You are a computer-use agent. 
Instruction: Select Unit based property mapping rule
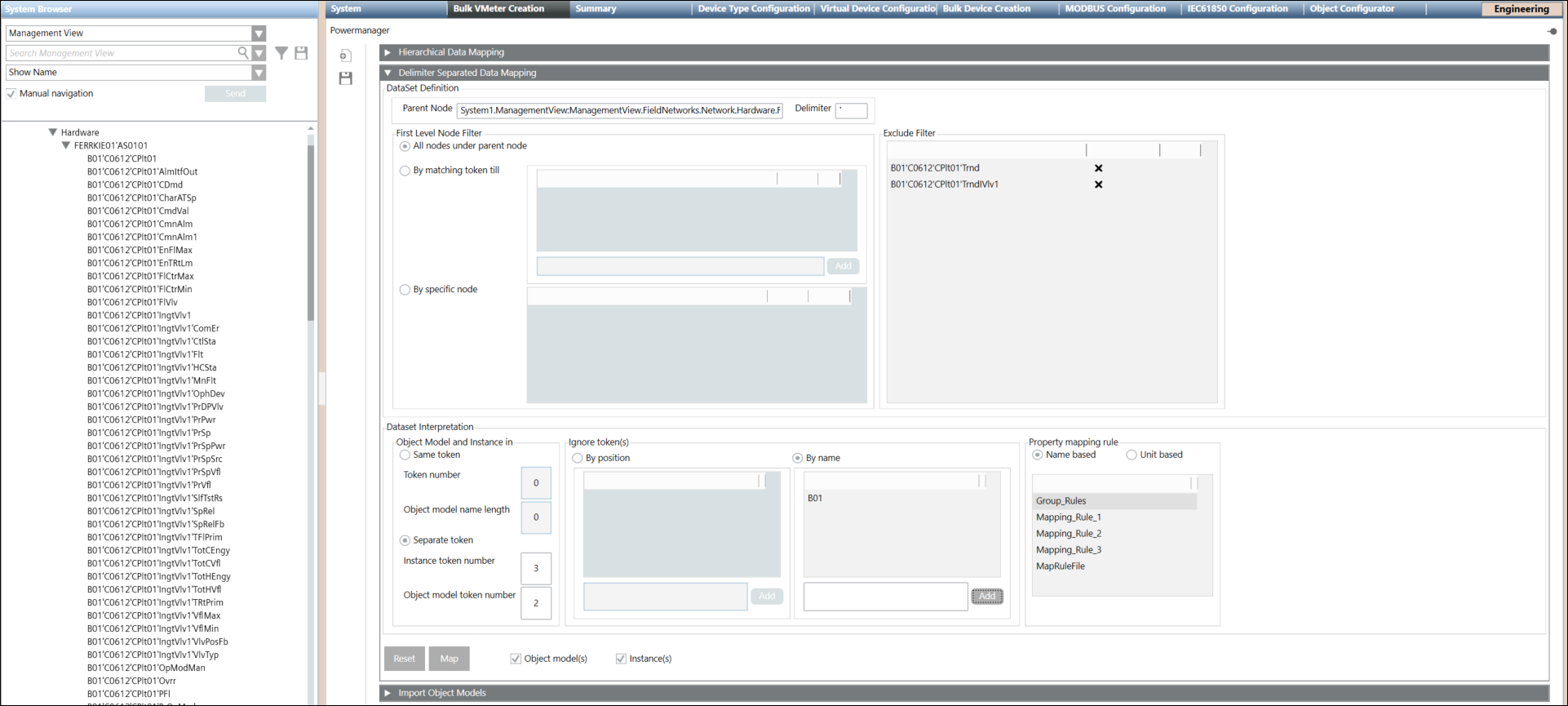(x=1132, y=455)
